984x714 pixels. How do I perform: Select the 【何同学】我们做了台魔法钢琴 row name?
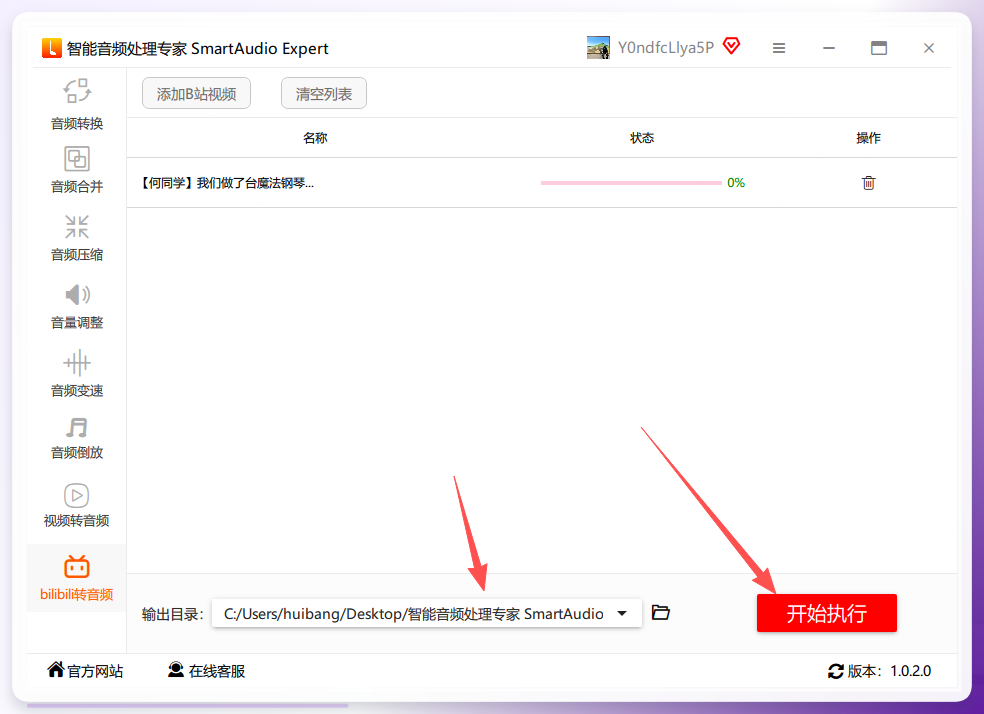[x=227, y=183]
